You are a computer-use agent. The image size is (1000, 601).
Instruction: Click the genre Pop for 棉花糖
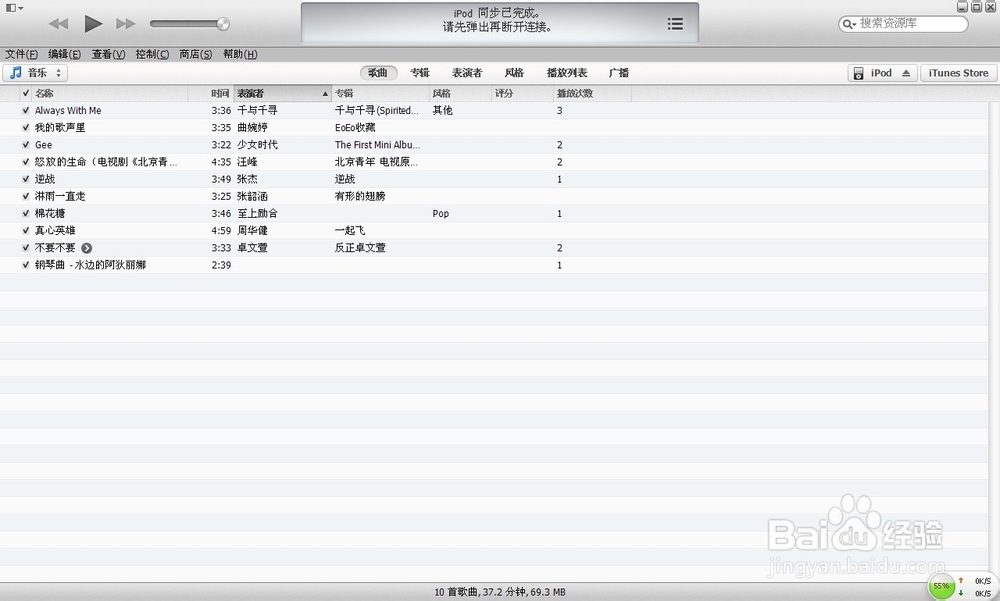441,214
